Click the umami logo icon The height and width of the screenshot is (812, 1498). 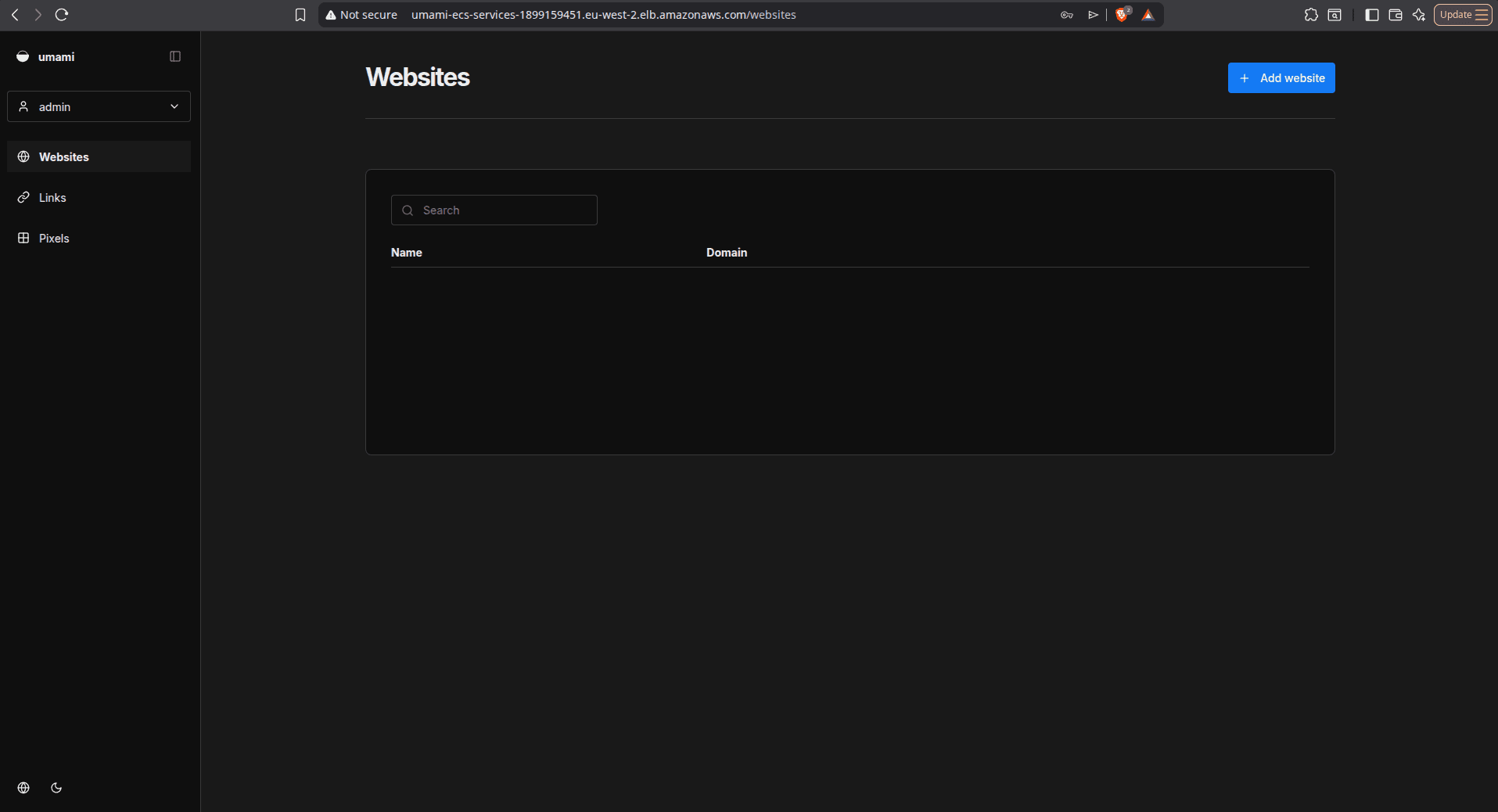(x=23, y=56)
